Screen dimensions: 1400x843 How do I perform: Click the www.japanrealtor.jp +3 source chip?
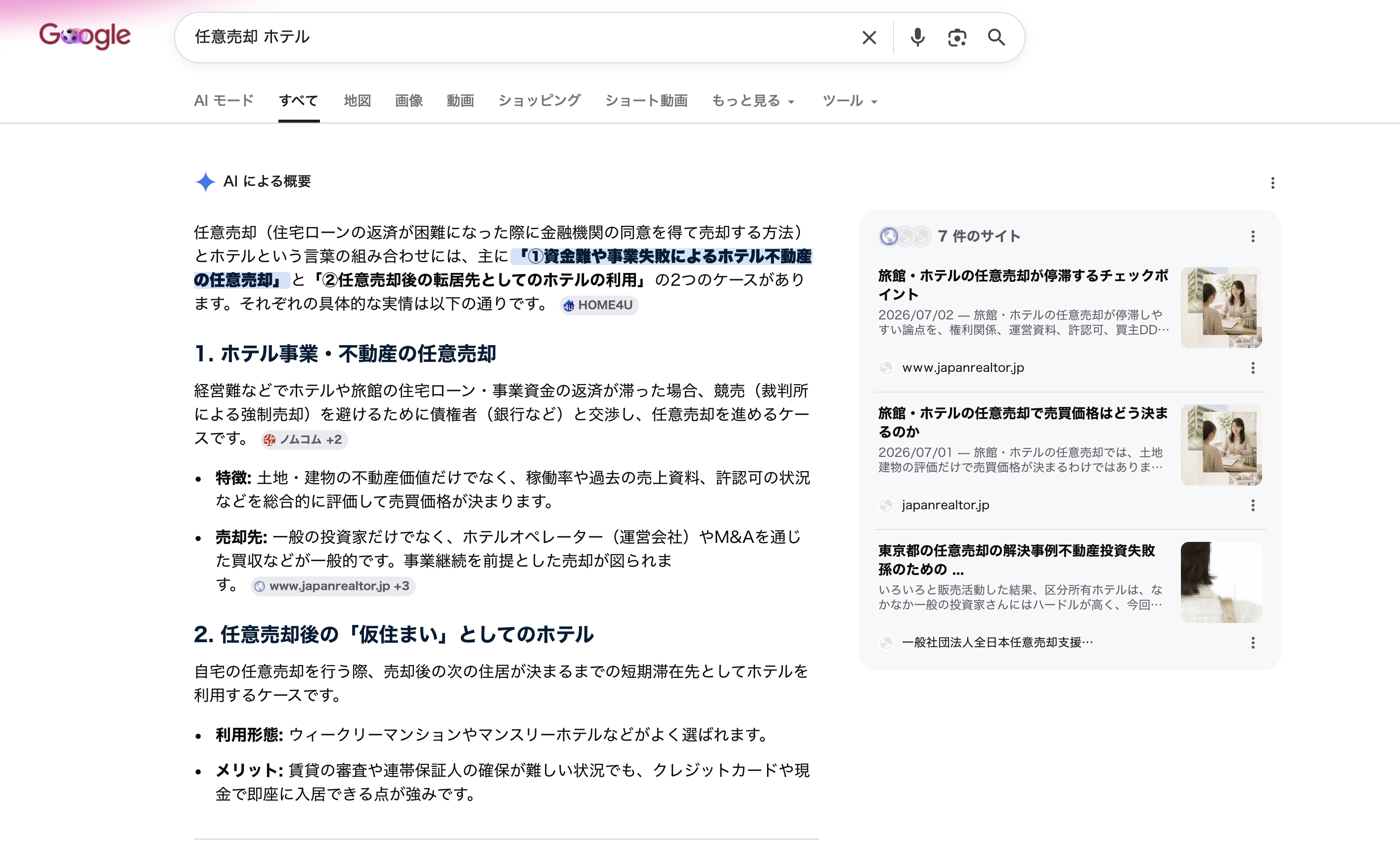point(333,586)
